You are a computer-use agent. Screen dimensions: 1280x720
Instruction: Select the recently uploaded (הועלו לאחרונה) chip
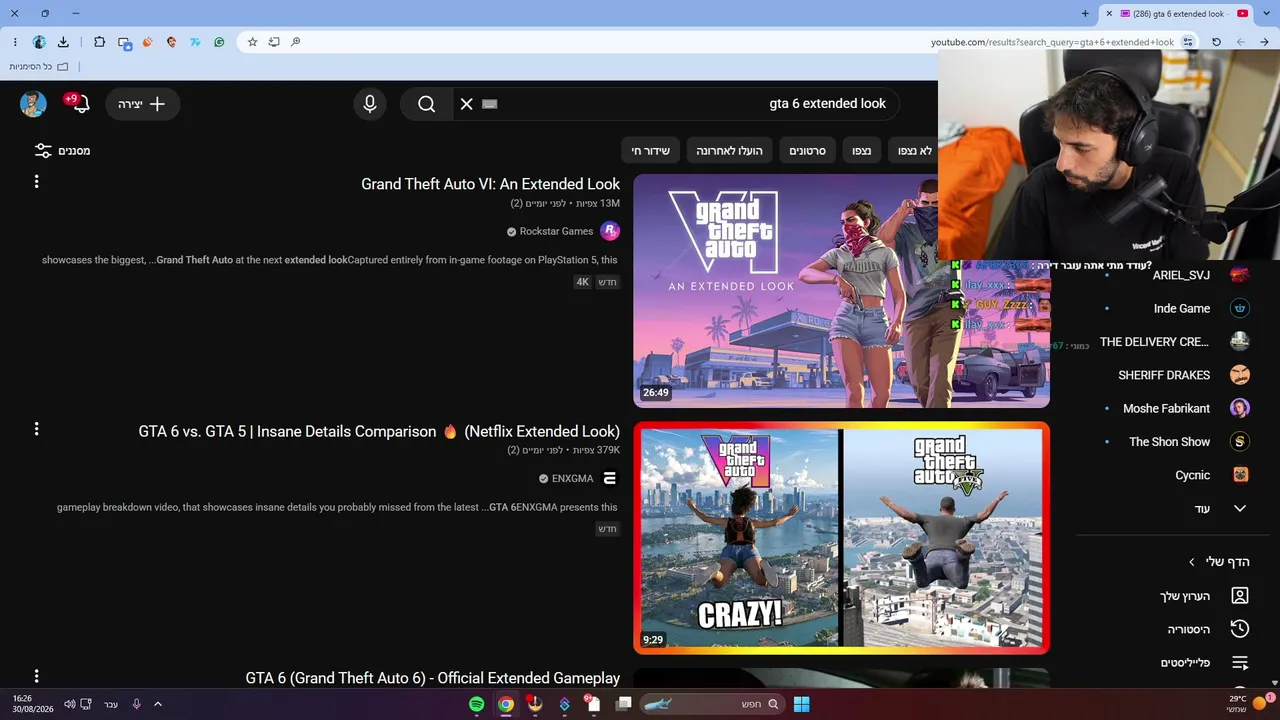tap(730, 151)
